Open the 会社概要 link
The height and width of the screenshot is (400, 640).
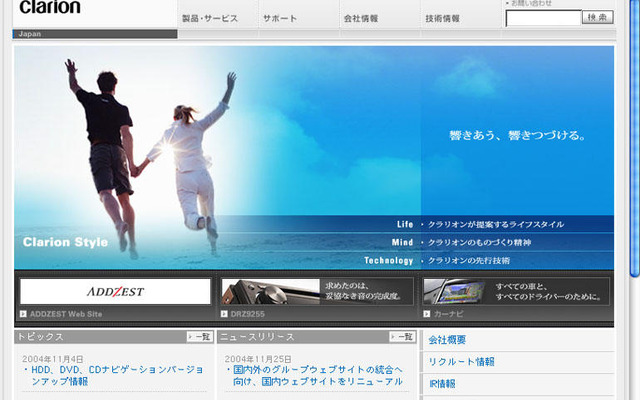click(x=447, y=340)
